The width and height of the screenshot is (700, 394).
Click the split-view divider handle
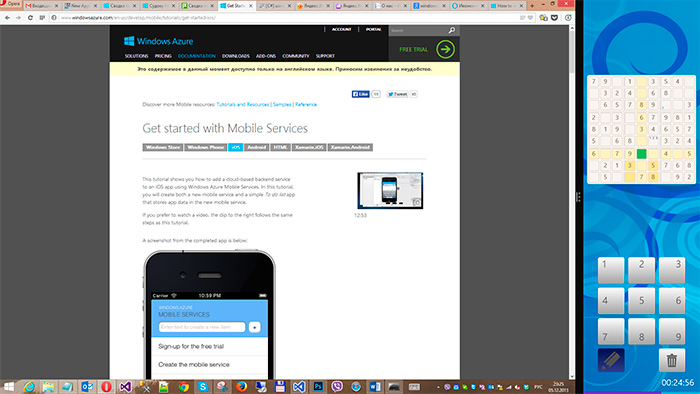(578, 197)
